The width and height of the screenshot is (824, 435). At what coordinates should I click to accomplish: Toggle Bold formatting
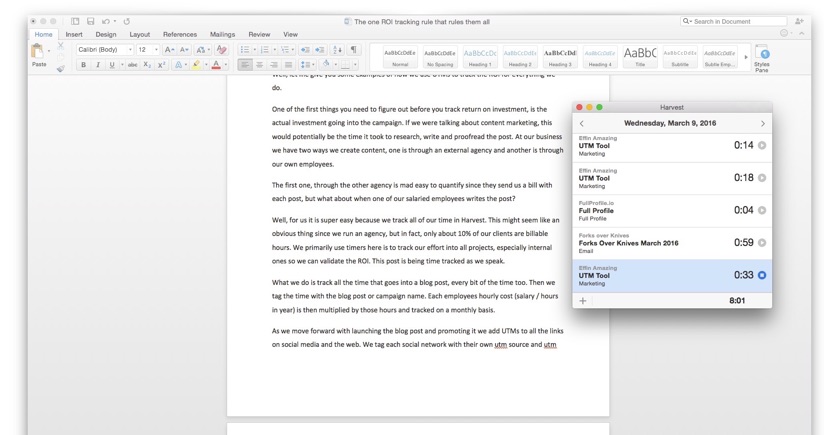tap(83, 65)
